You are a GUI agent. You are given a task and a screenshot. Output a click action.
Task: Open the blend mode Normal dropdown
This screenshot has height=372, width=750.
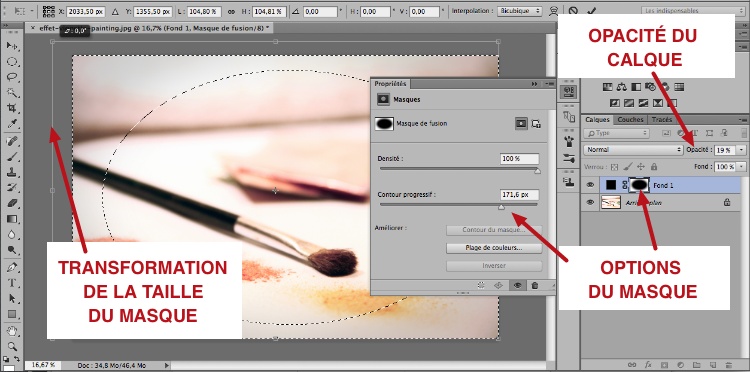point(633,150)
